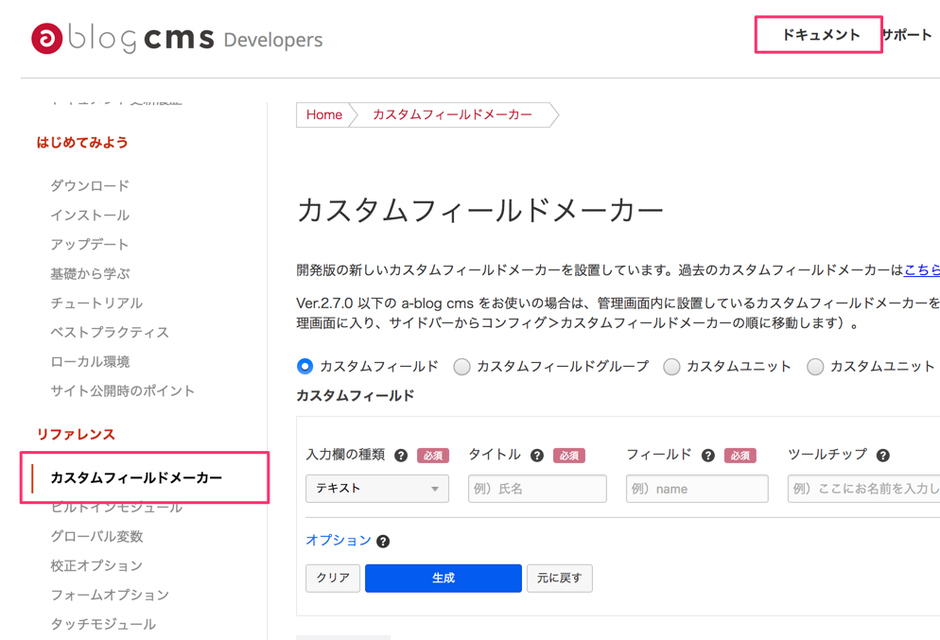This screenshot has width=940, height=640.
Task: Click help icon next to 入力欄の種類
Action: click(401, 455)
